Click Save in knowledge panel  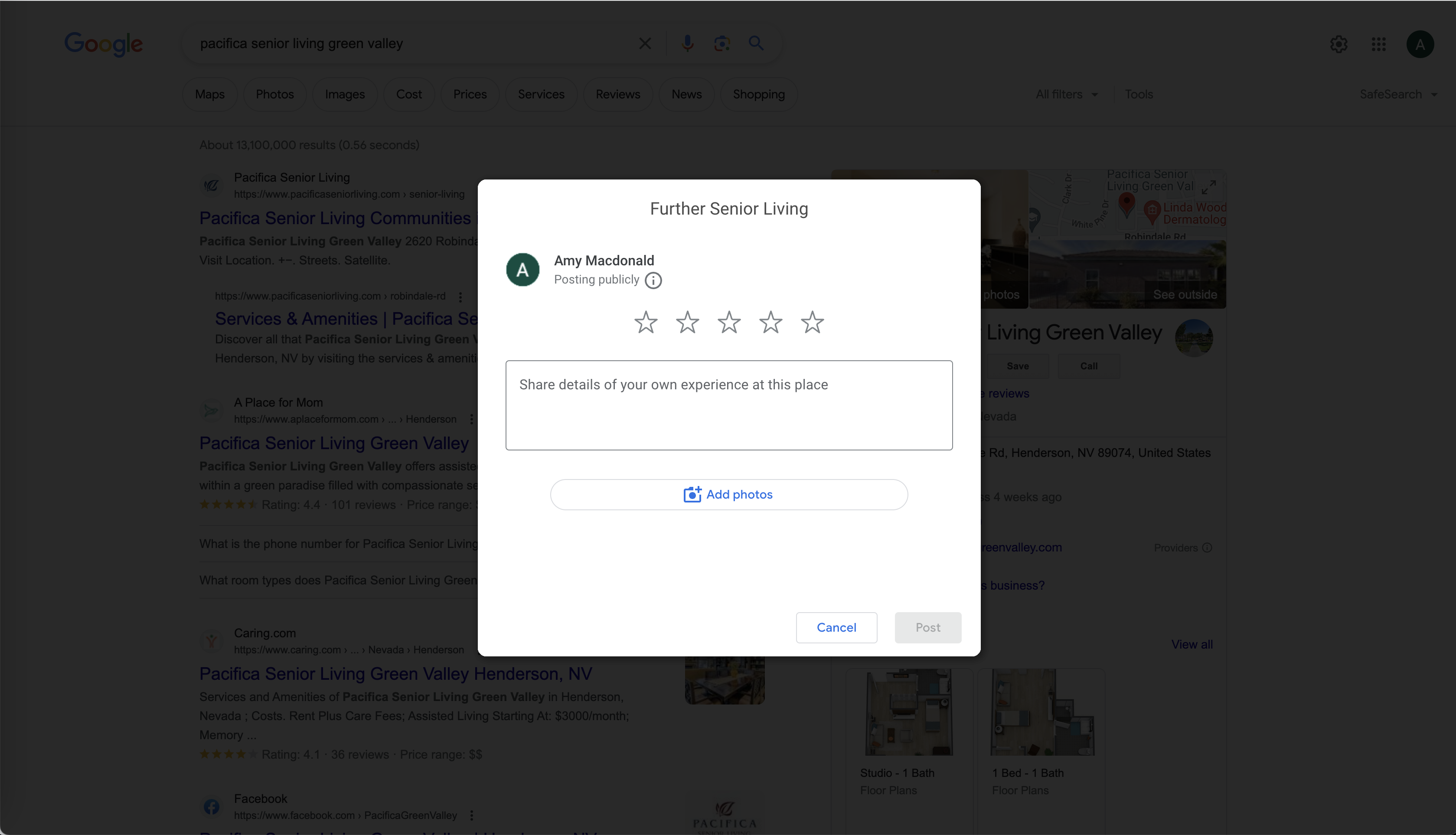(1017, 366)
